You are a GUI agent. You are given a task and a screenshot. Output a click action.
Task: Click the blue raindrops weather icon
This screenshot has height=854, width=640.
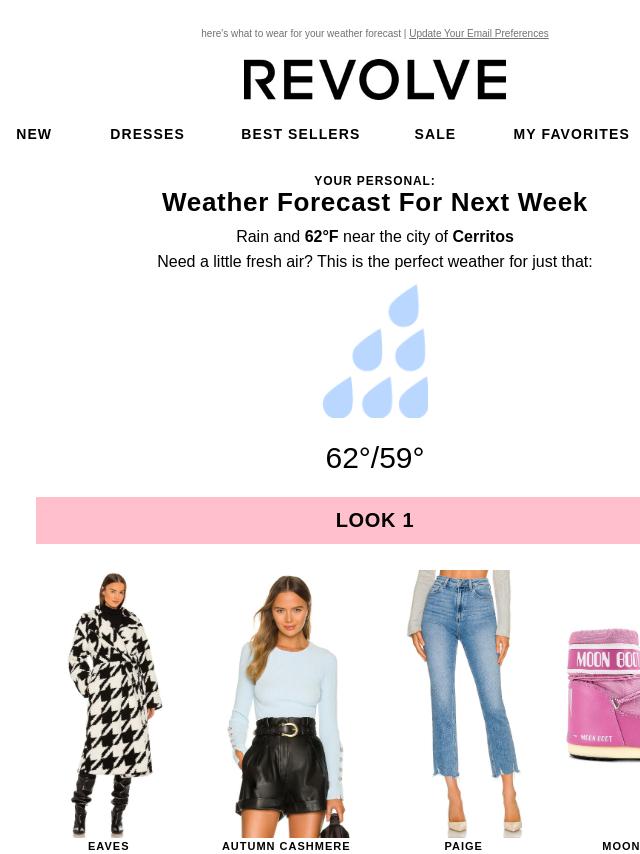(375, 351)
